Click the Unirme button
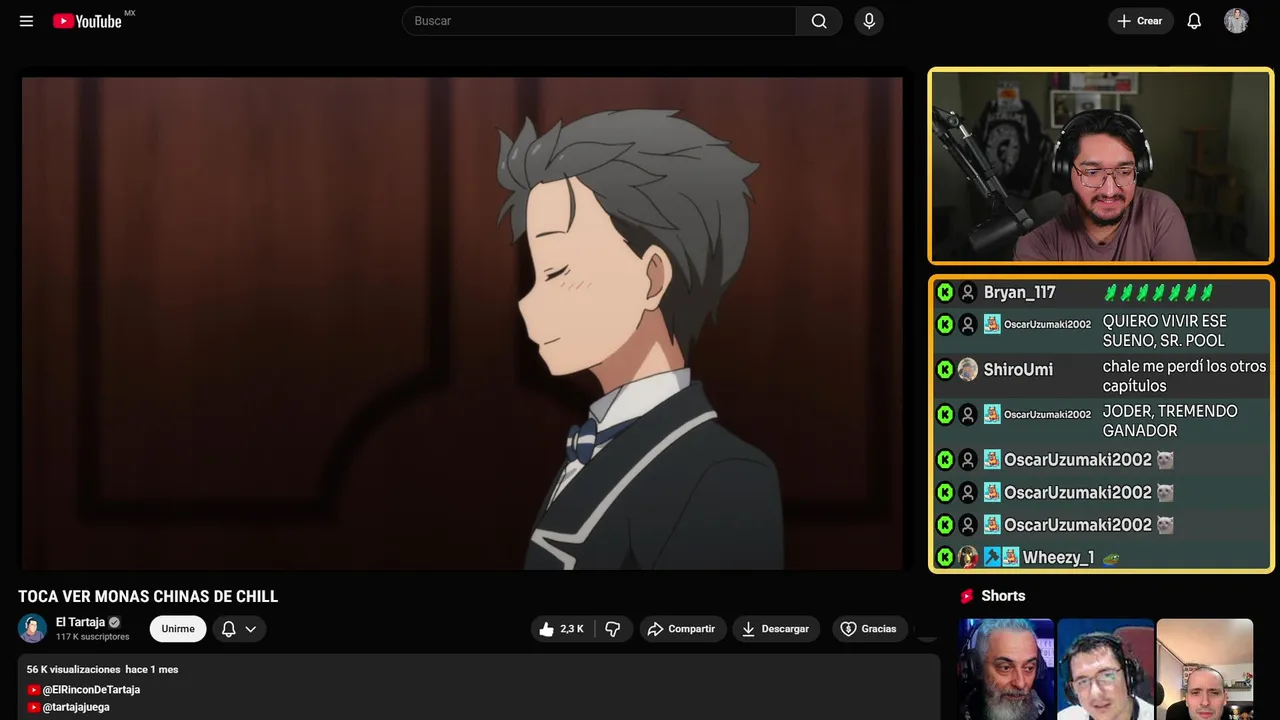Viewport: 1280px width, 720px height. (178, 629)
